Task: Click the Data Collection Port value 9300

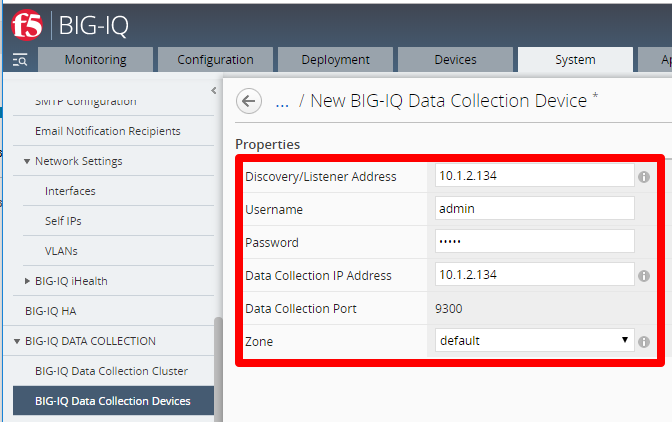Action: [448, 308]
